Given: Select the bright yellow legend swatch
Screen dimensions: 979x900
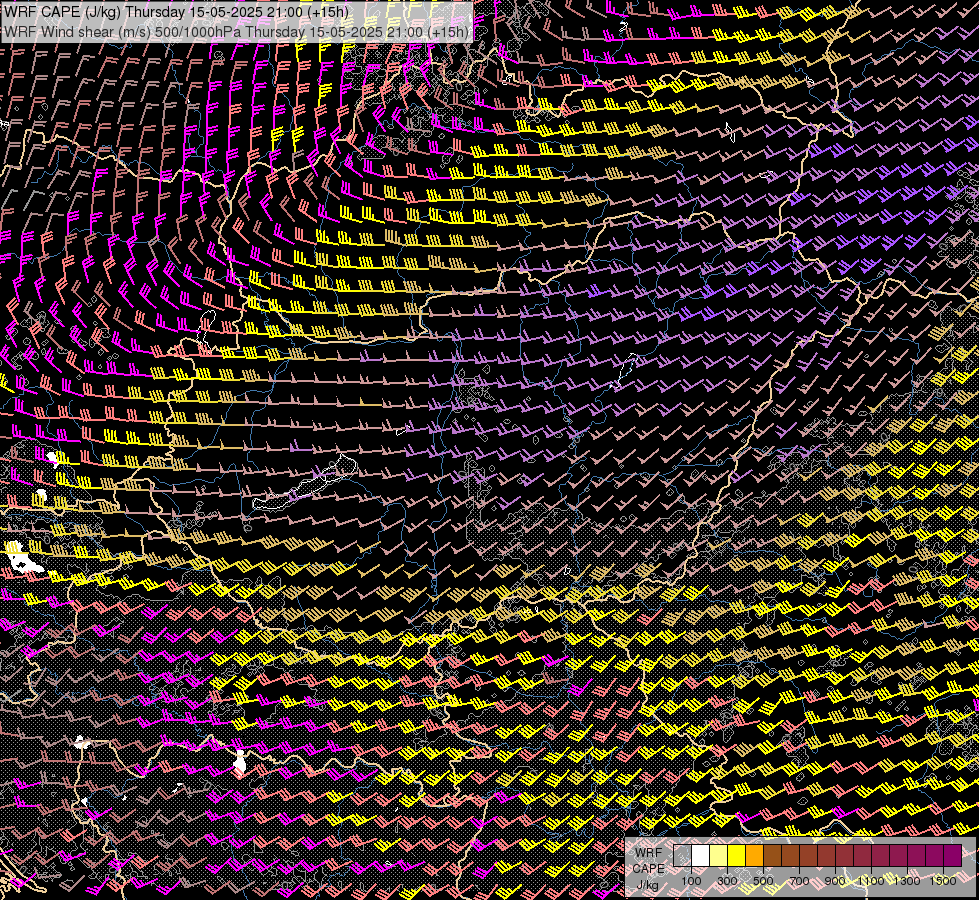Looking at the screenshot, I should [737, 855].
